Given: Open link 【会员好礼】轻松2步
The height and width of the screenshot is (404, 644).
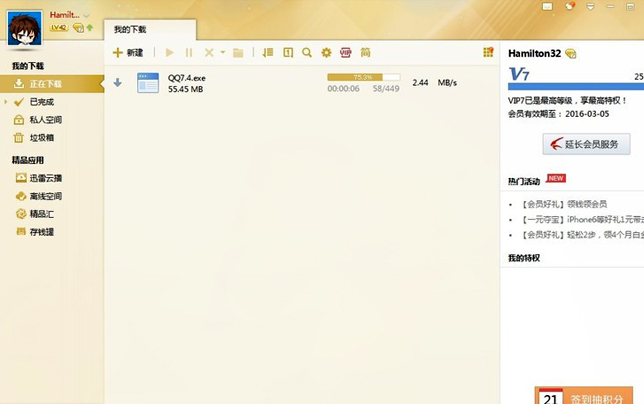Looking at the screenshot, I should (582, 235).
